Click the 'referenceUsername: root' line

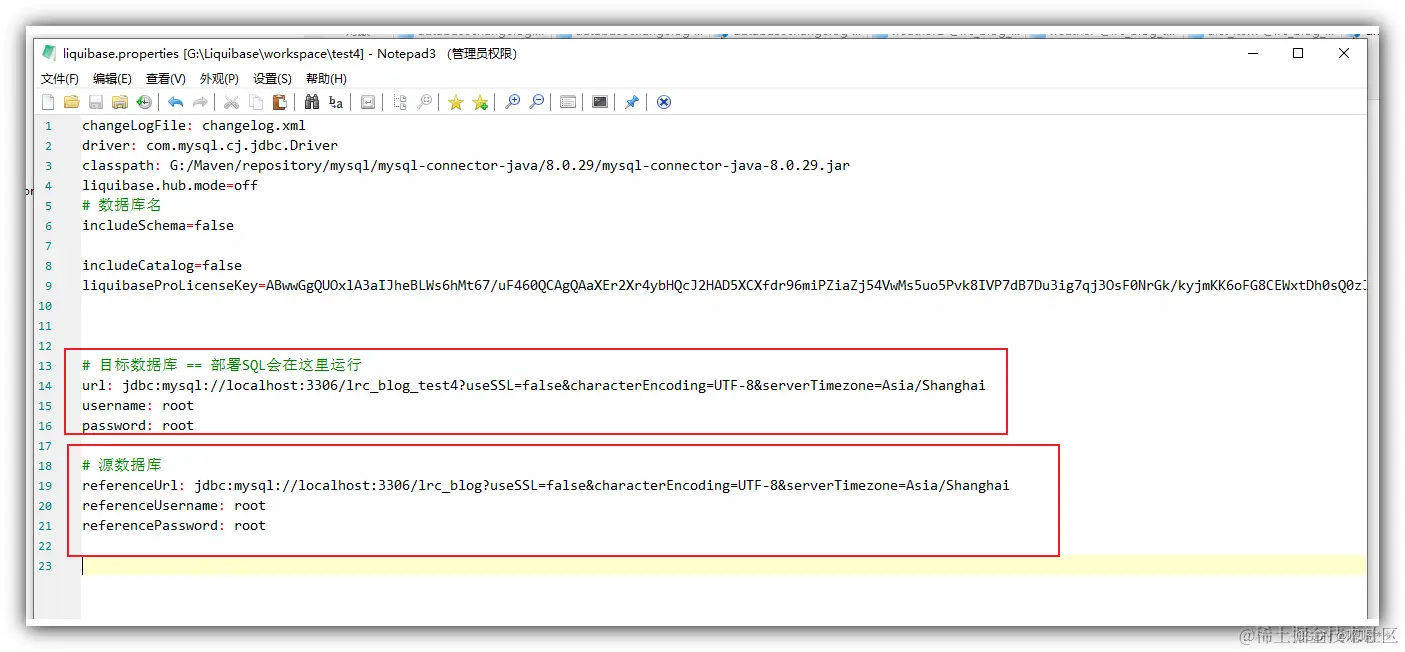[x=174, y=506]
